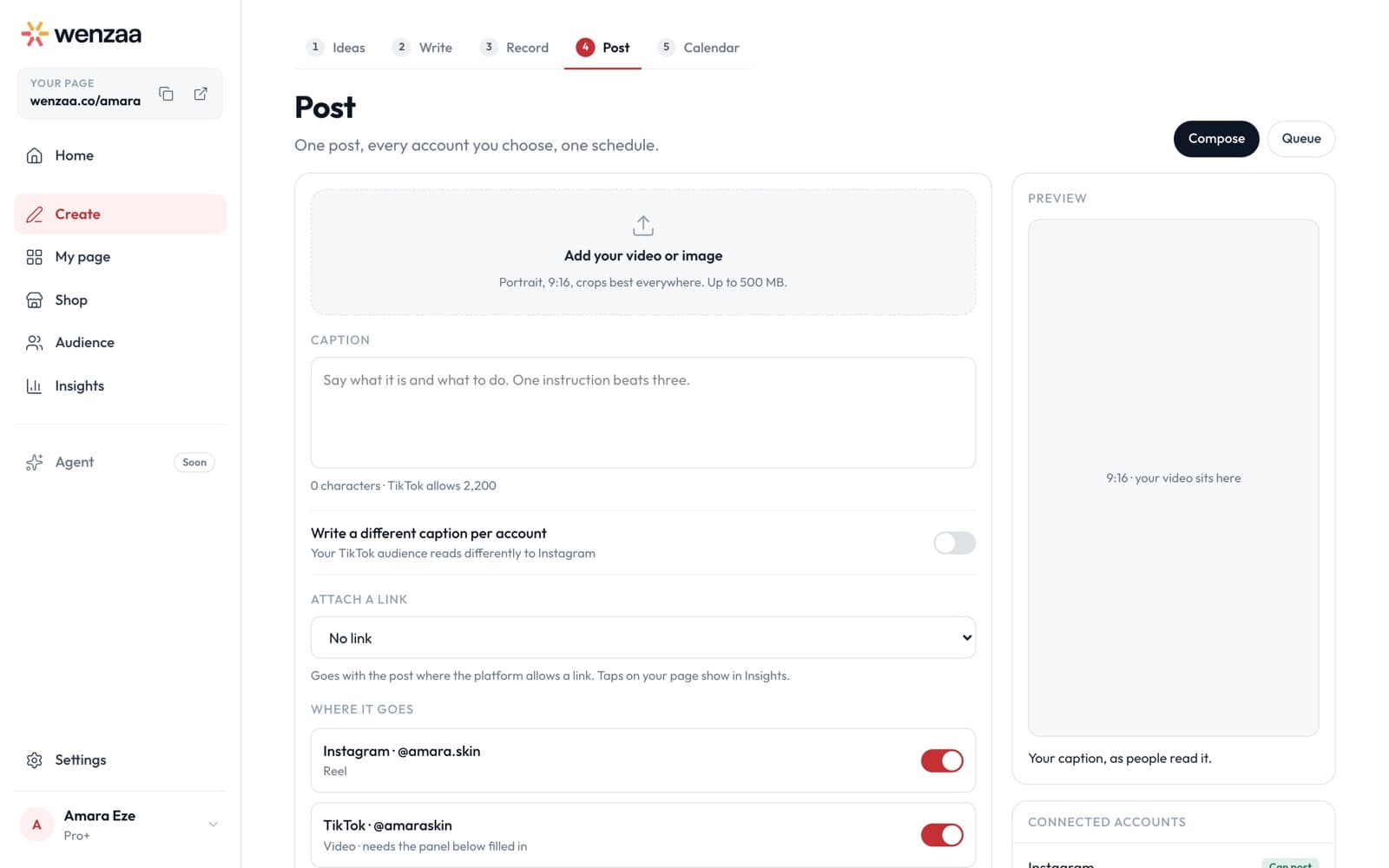Click the upload arrow icon

click(643, 226)
